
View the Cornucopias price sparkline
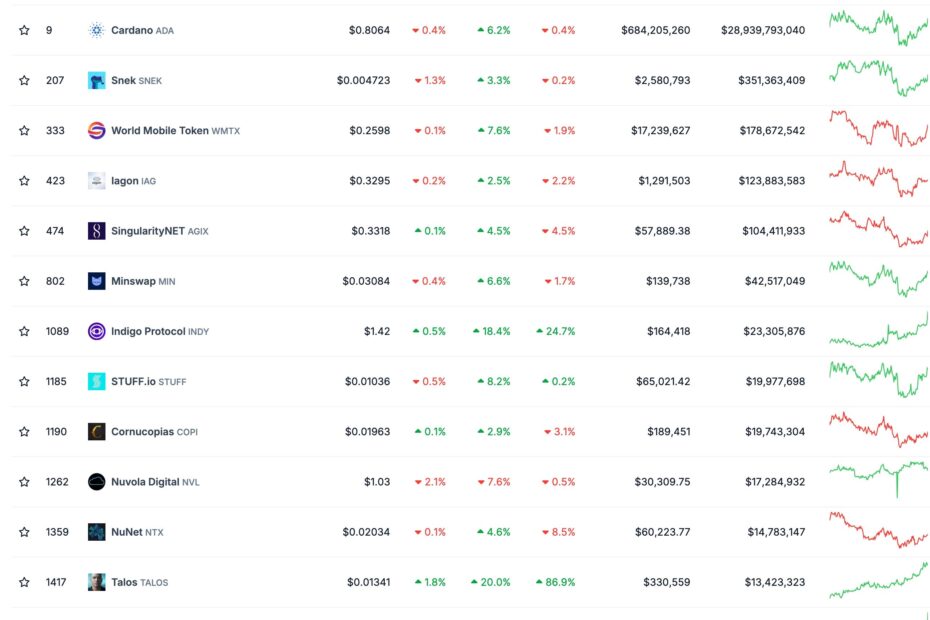point(879,430)
